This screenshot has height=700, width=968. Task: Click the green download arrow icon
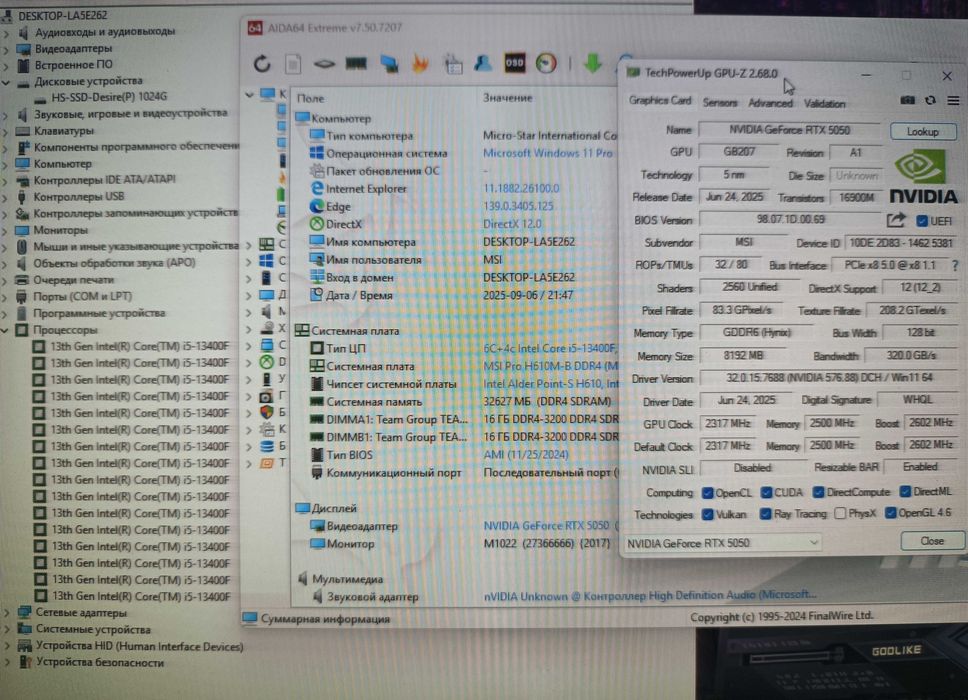point(593,63)
